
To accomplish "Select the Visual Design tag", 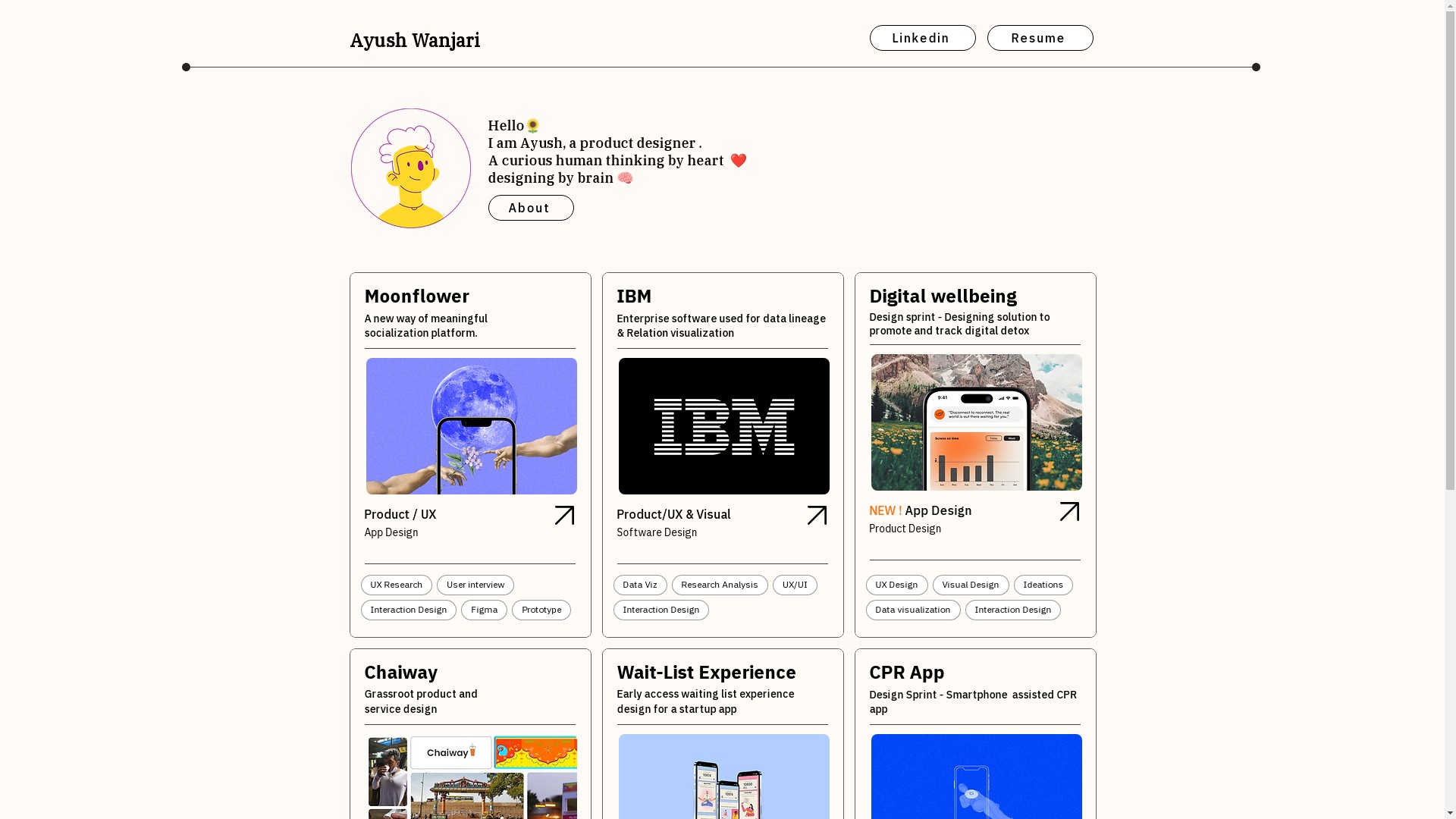I will point(971,585).
